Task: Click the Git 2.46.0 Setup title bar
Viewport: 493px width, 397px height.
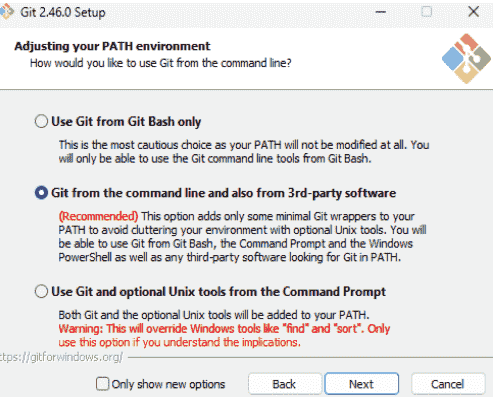Action: point(63,12)
